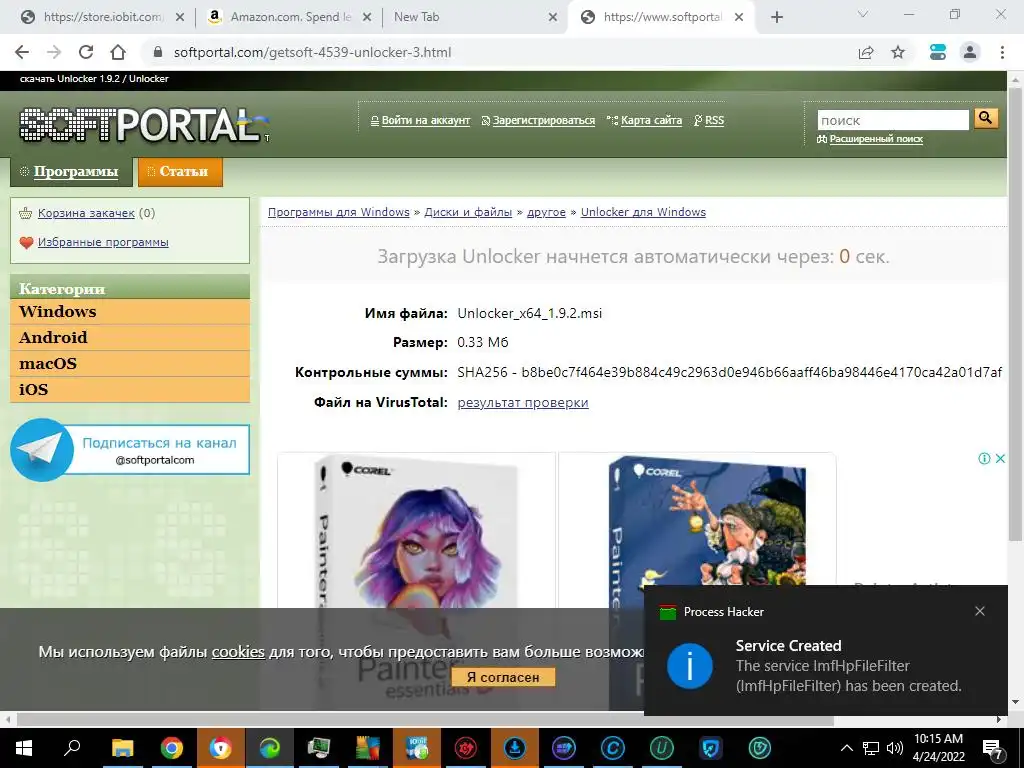
Task: Open a new browser tab
Action: coord(776,17)
